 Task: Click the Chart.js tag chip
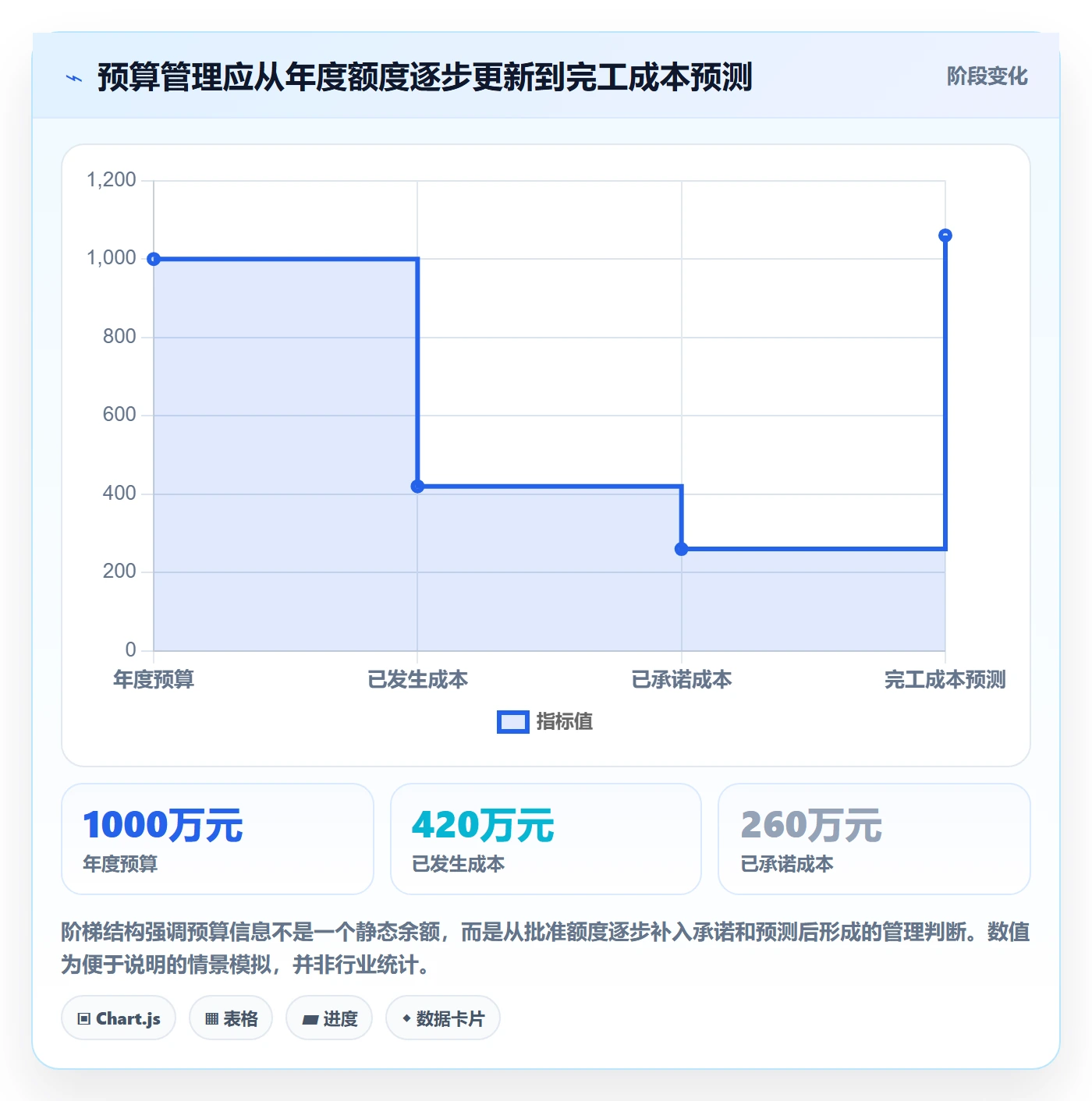tap(119, 1018)
